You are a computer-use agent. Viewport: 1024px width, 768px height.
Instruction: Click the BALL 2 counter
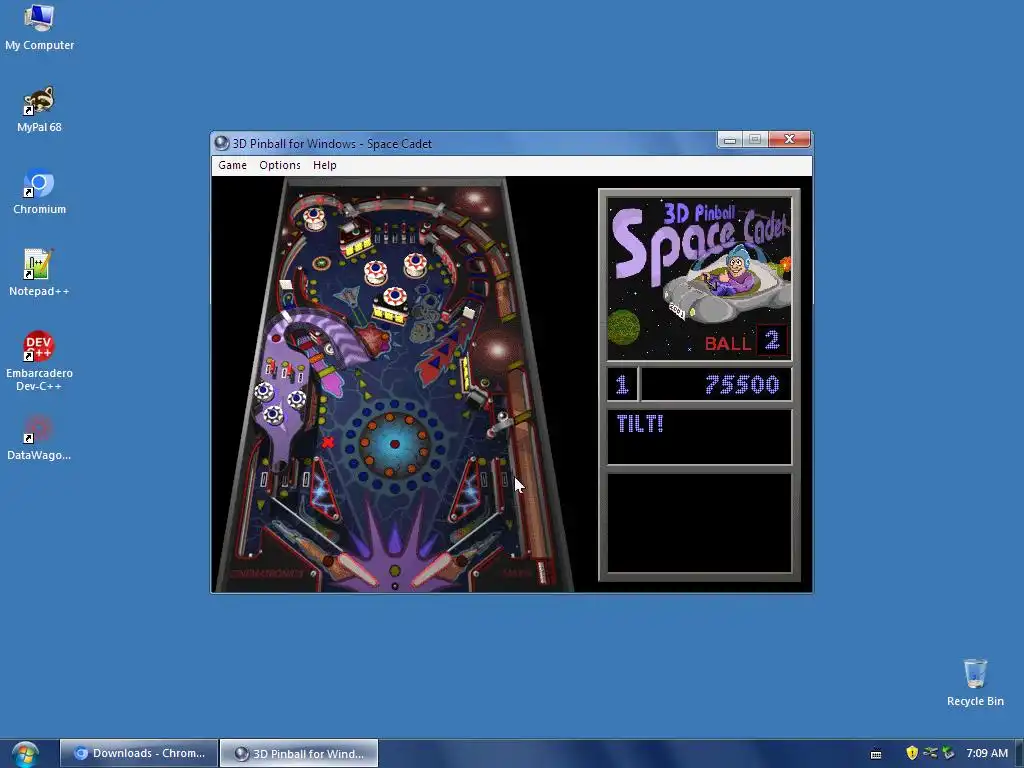(746, 342)
